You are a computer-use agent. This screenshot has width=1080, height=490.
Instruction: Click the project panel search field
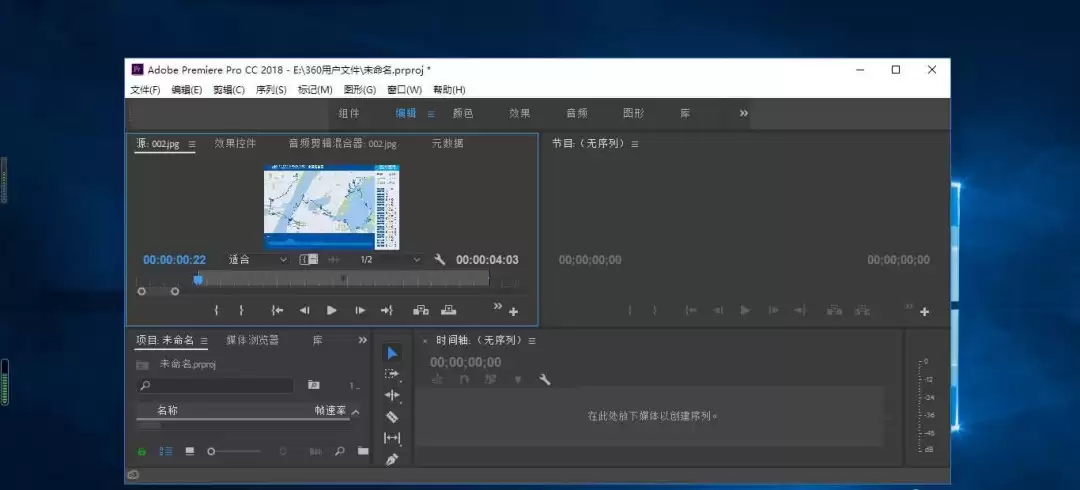(x=216, y=385)
